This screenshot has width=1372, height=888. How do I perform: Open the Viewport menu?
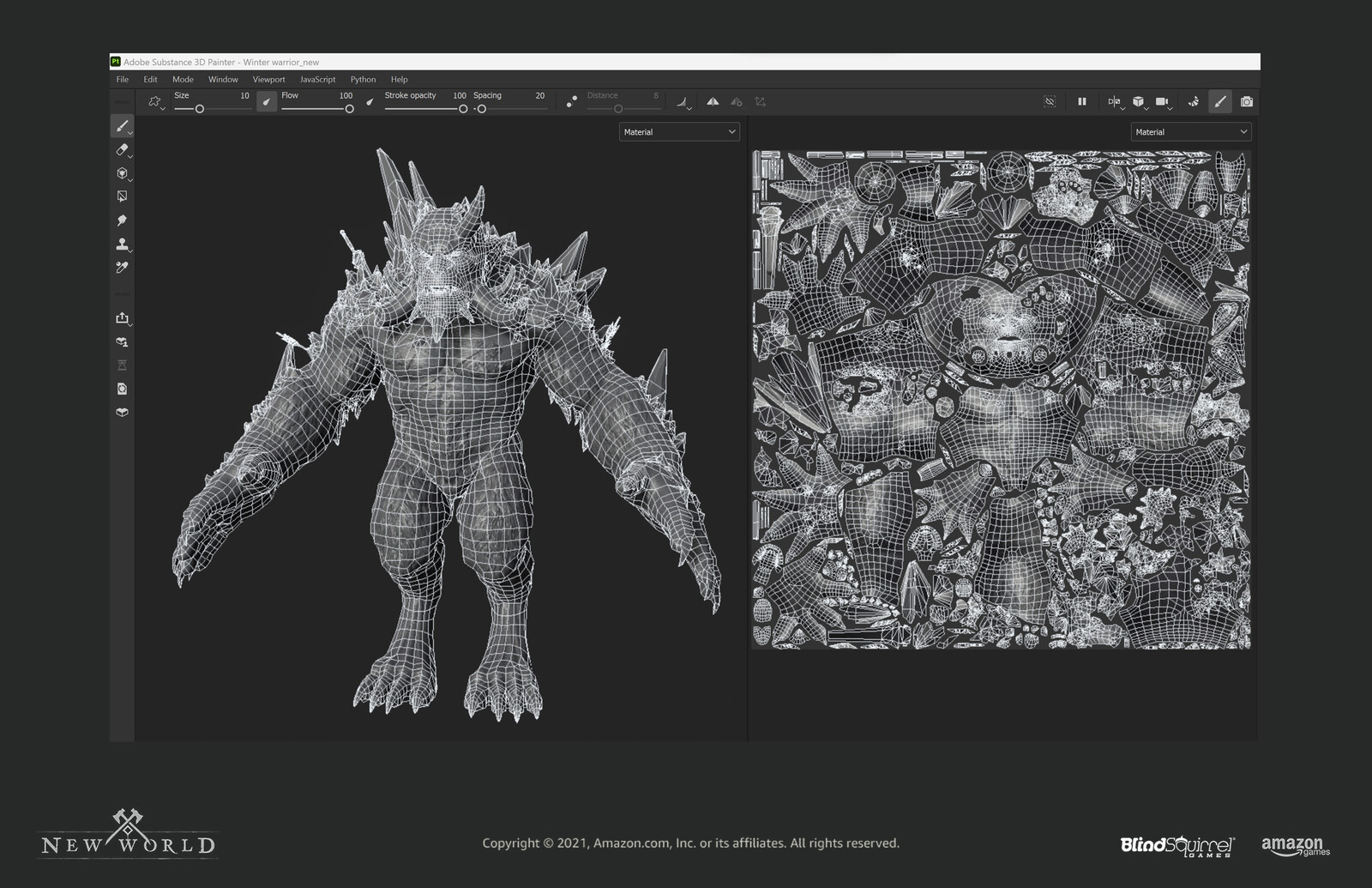268,79
